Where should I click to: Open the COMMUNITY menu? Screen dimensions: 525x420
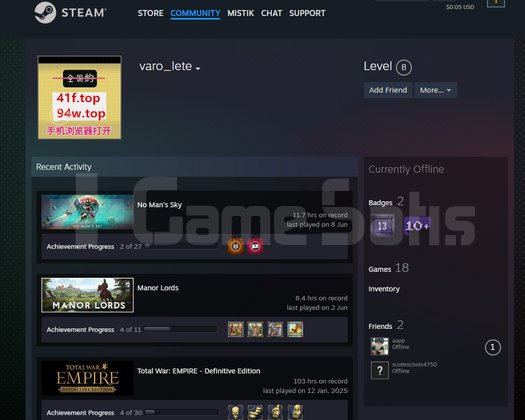(195, 13)
